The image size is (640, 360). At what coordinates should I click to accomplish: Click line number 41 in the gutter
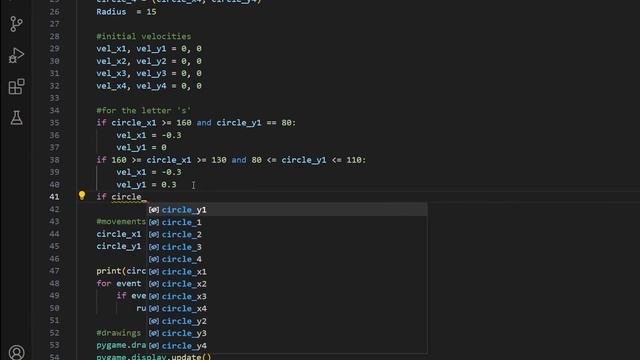point(54,197)
